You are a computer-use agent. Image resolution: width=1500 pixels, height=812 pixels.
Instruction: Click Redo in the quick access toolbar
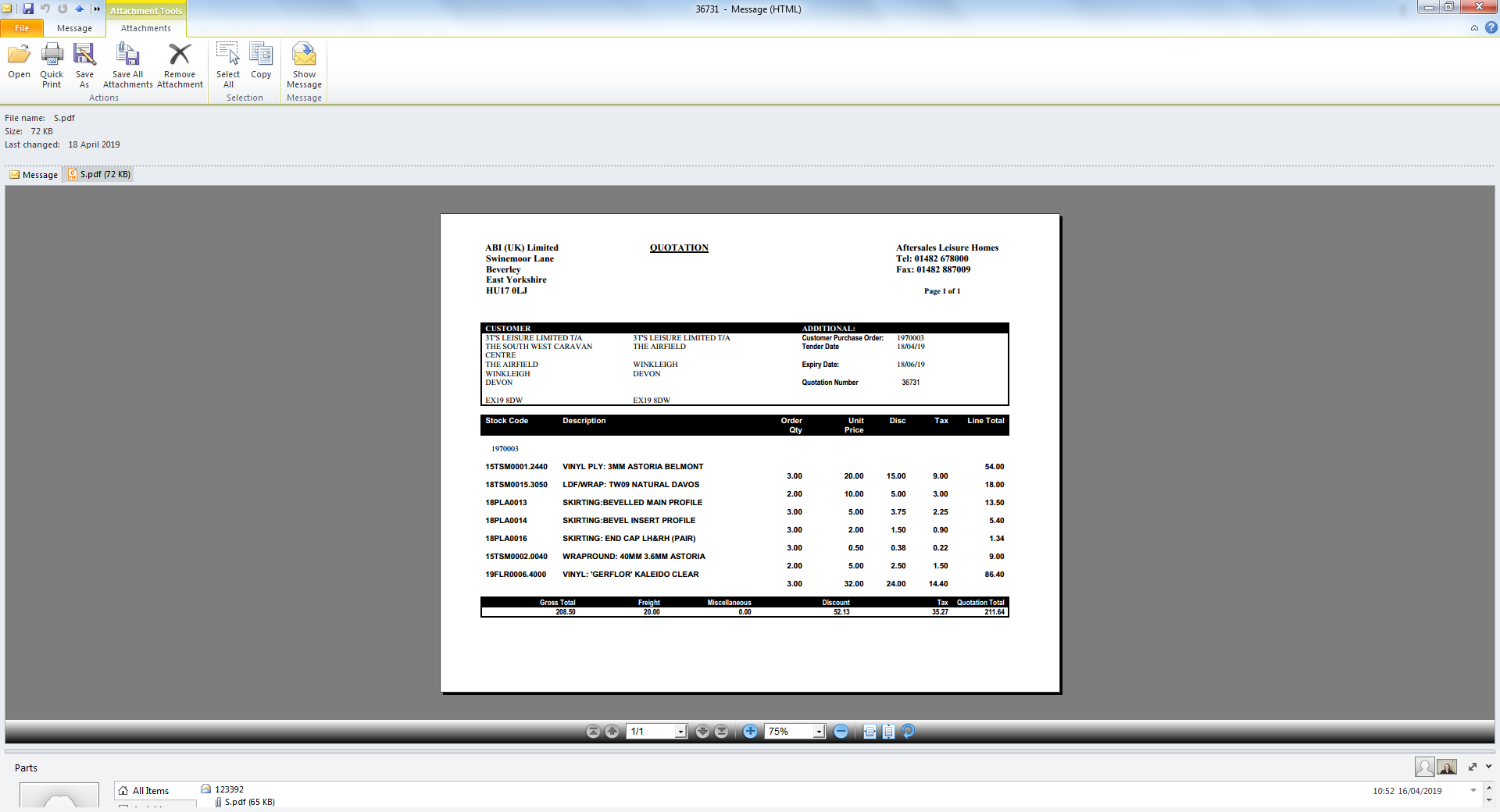62,9
